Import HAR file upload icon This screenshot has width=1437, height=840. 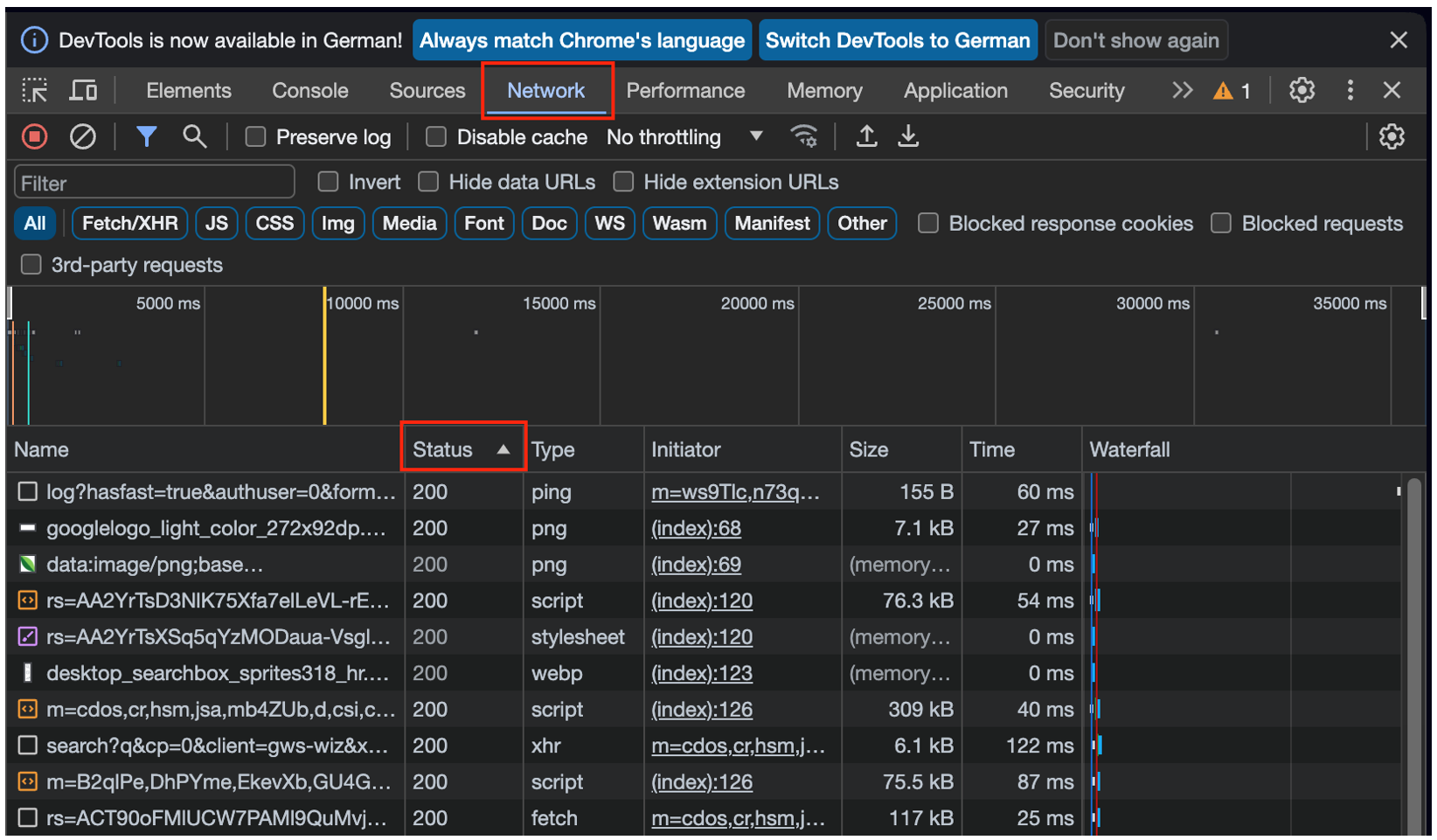pos(866,136)
